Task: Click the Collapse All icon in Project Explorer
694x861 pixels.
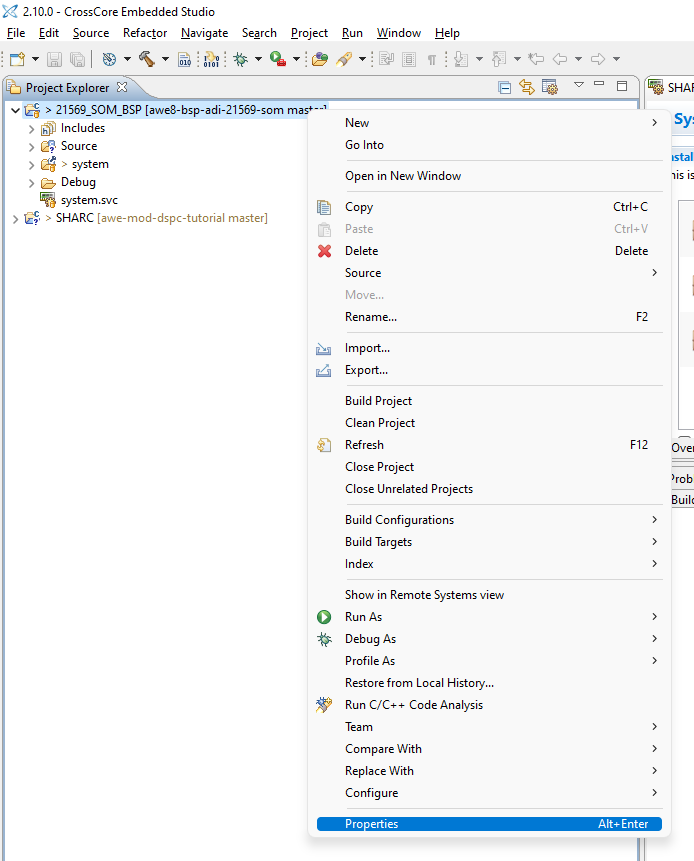Action: click(505, 88)
